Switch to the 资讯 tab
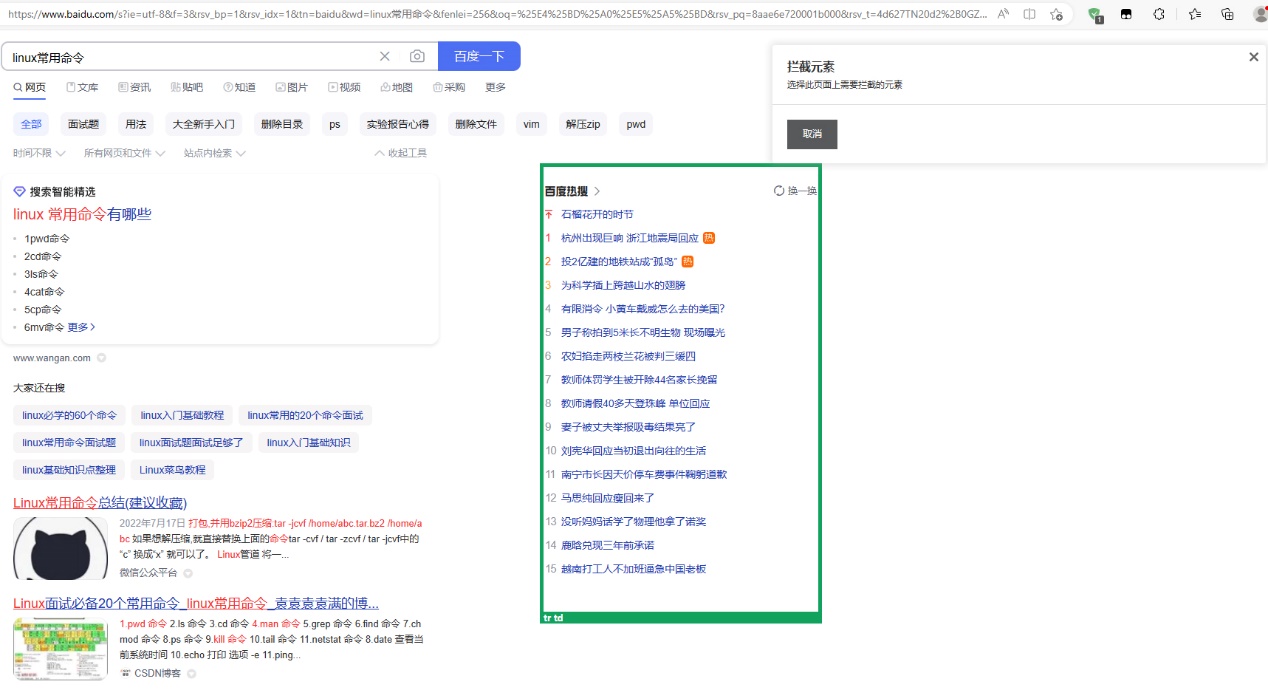Screen dimensions: 1268x690 (134, 87)
